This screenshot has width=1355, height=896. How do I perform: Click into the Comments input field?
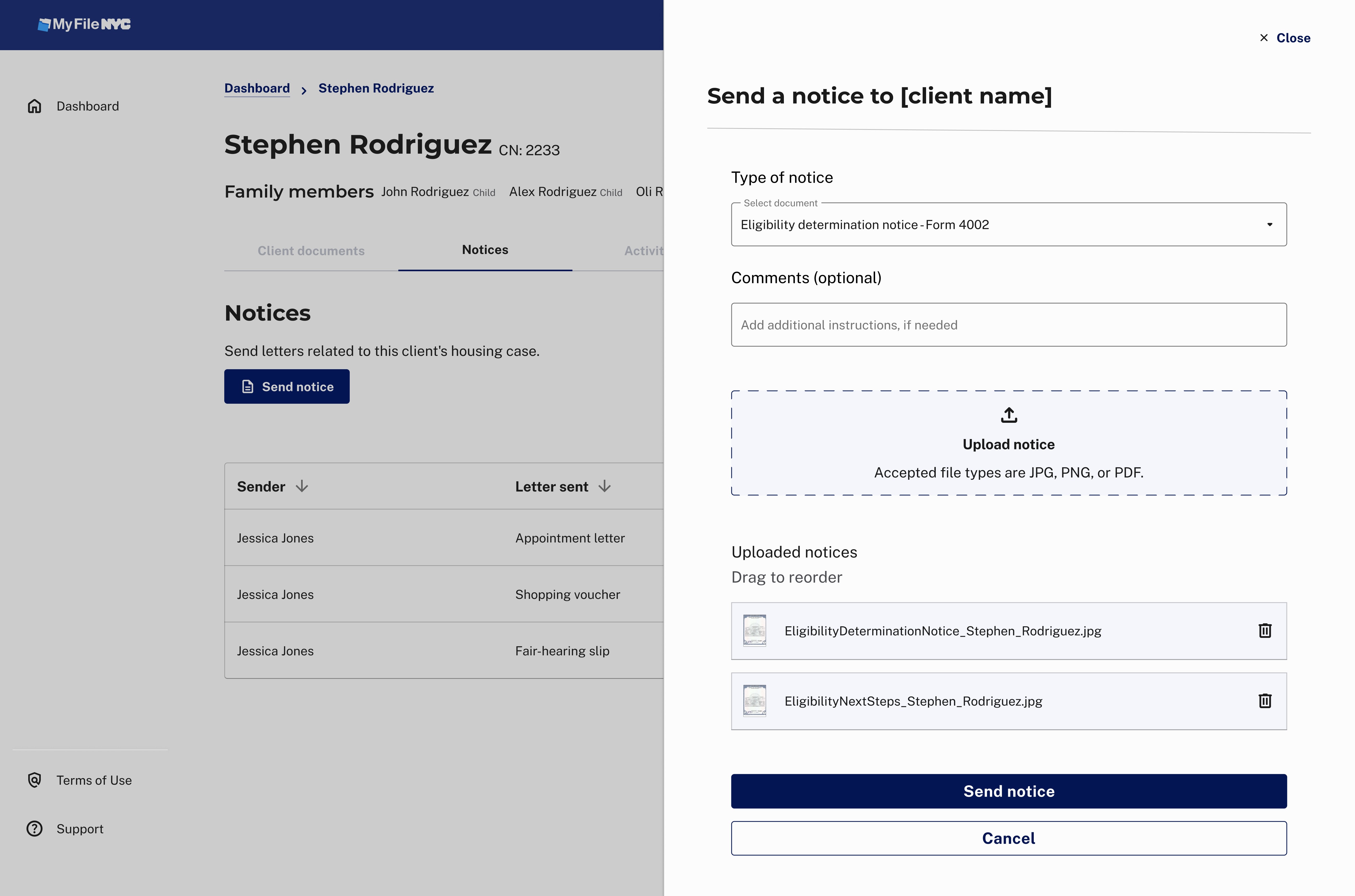click(1009, 325)
